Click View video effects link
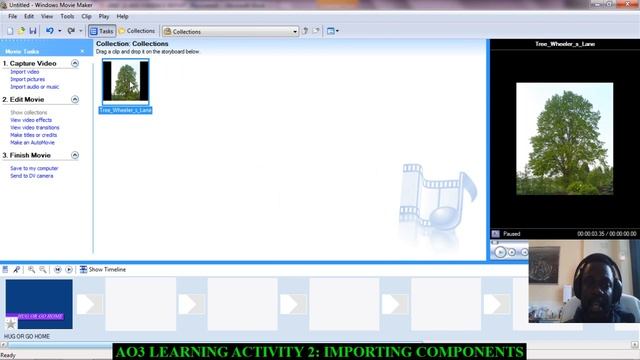 (x=31, y=120)
